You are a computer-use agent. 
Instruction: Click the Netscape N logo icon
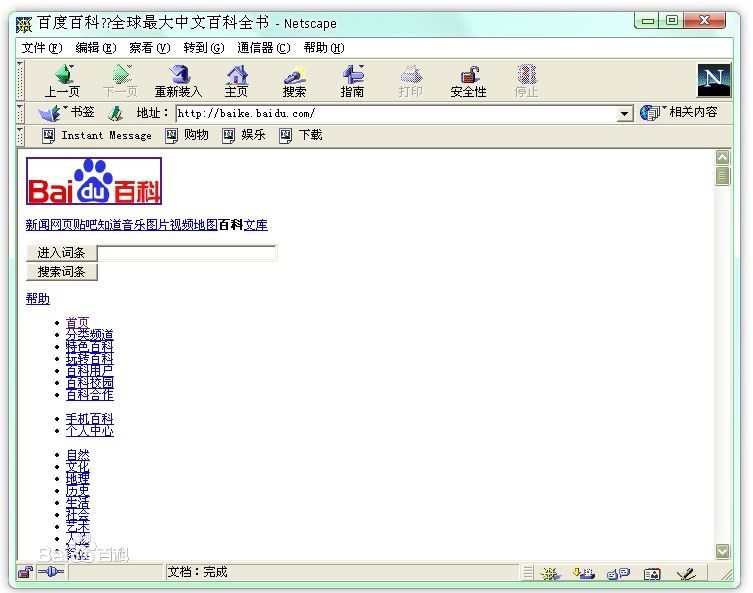tap(714, 81)
